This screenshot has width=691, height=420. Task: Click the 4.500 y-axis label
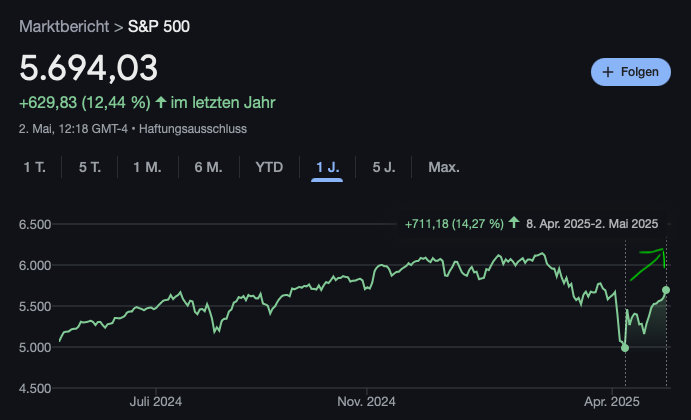click(x=35, y=388)
